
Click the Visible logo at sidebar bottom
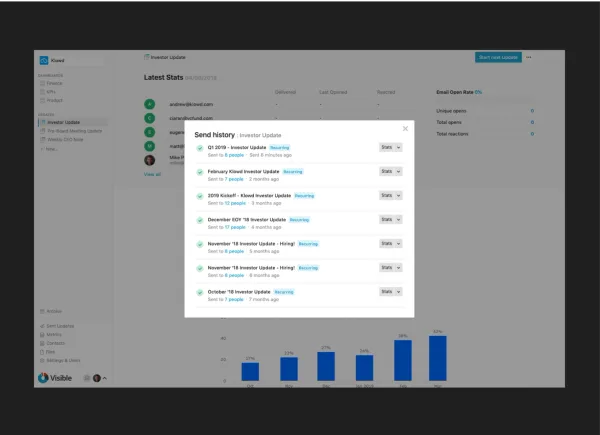(x=55, y=378)
